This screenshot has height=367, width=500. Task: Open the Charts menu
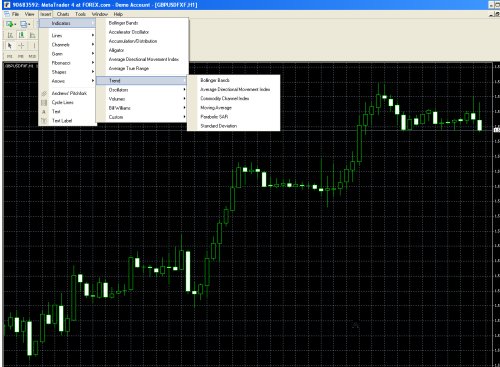click(x=63, y=14)
